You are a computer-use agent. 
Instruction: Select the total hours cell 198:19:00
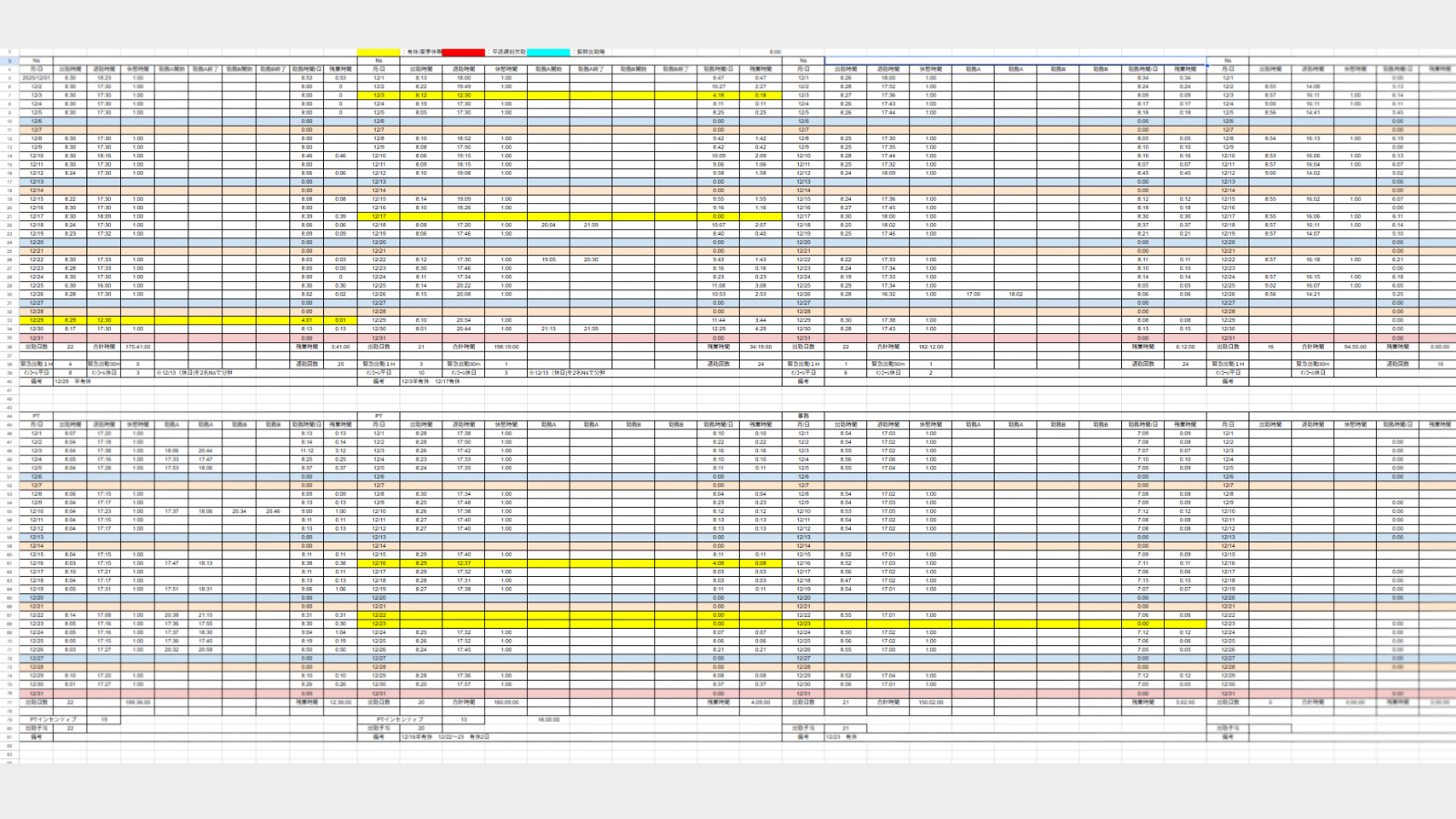506,347
